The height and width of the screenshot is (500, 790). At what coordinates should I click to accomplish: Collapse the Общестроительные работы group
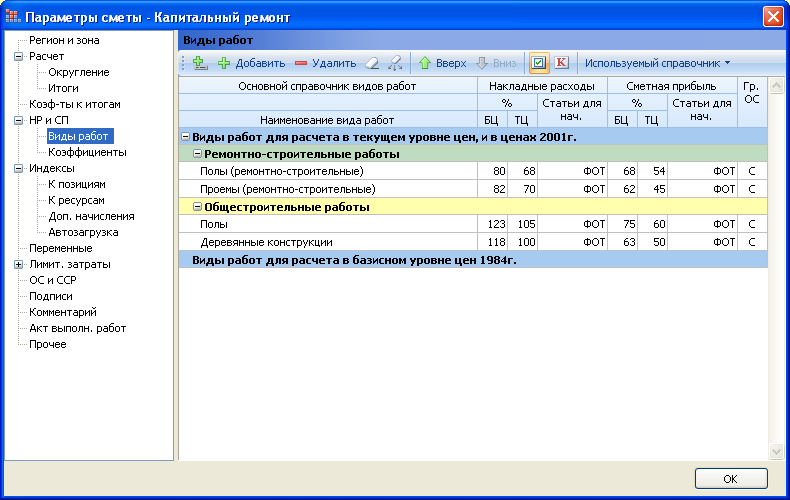coord(198,207)
